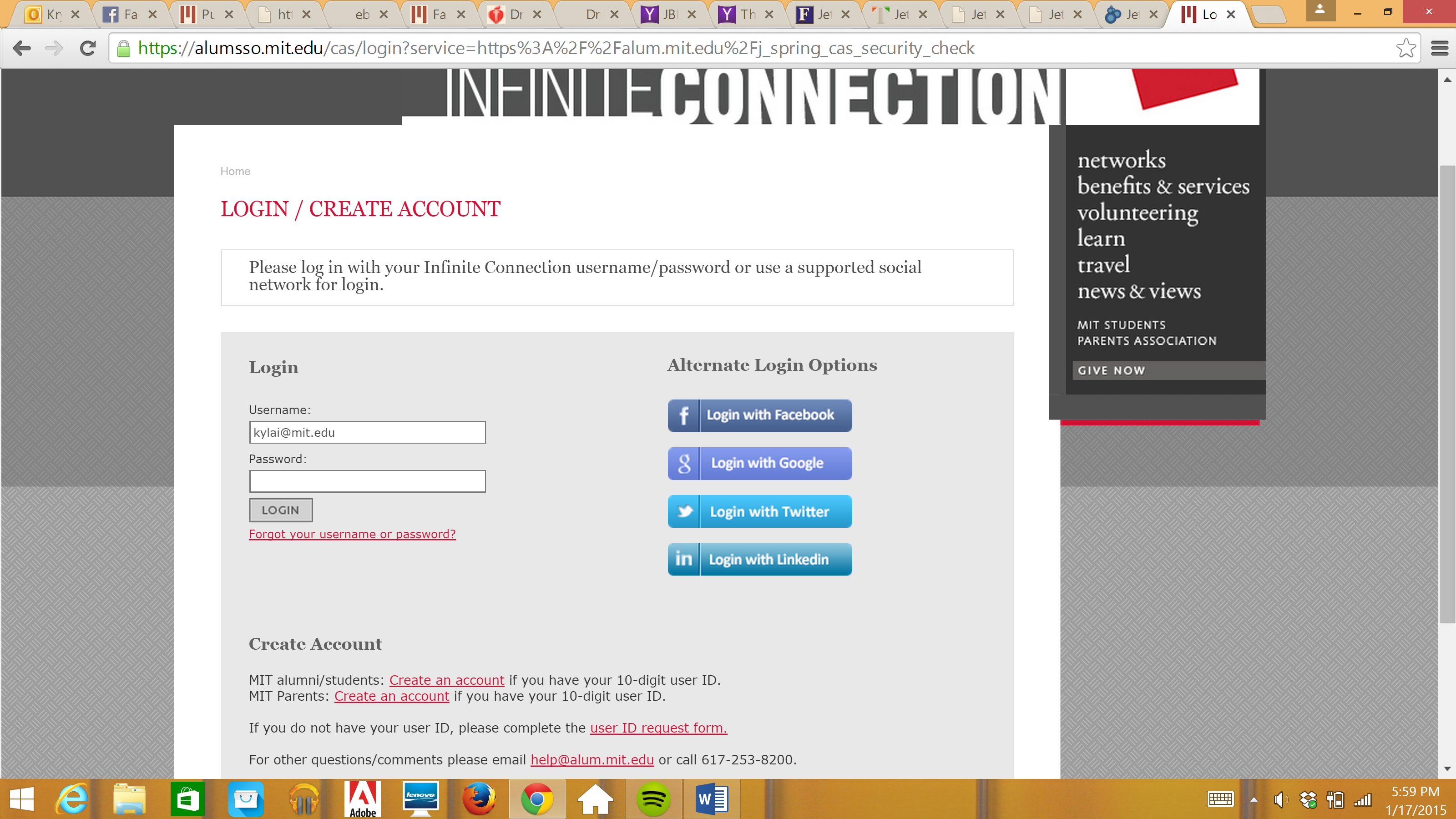1456x819 pixels.
Task: Open the Windows Store taskbar icon
Action: click(187, 799)
